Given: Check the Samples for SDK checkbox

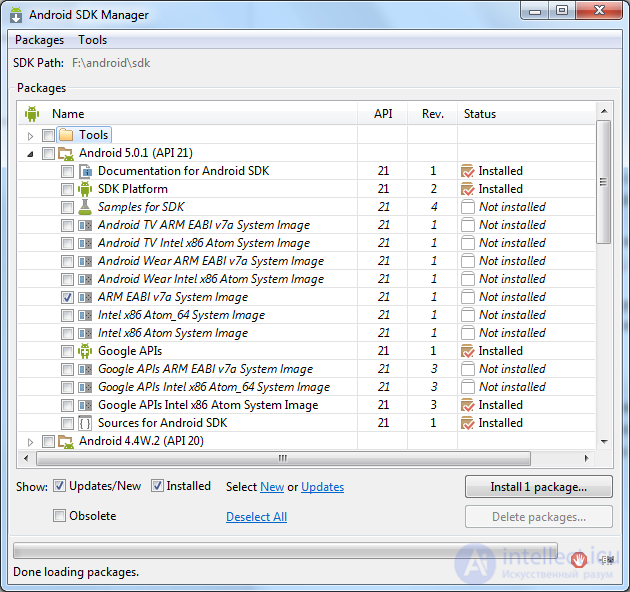Looking at the screenshot, I should pos(67,207).
